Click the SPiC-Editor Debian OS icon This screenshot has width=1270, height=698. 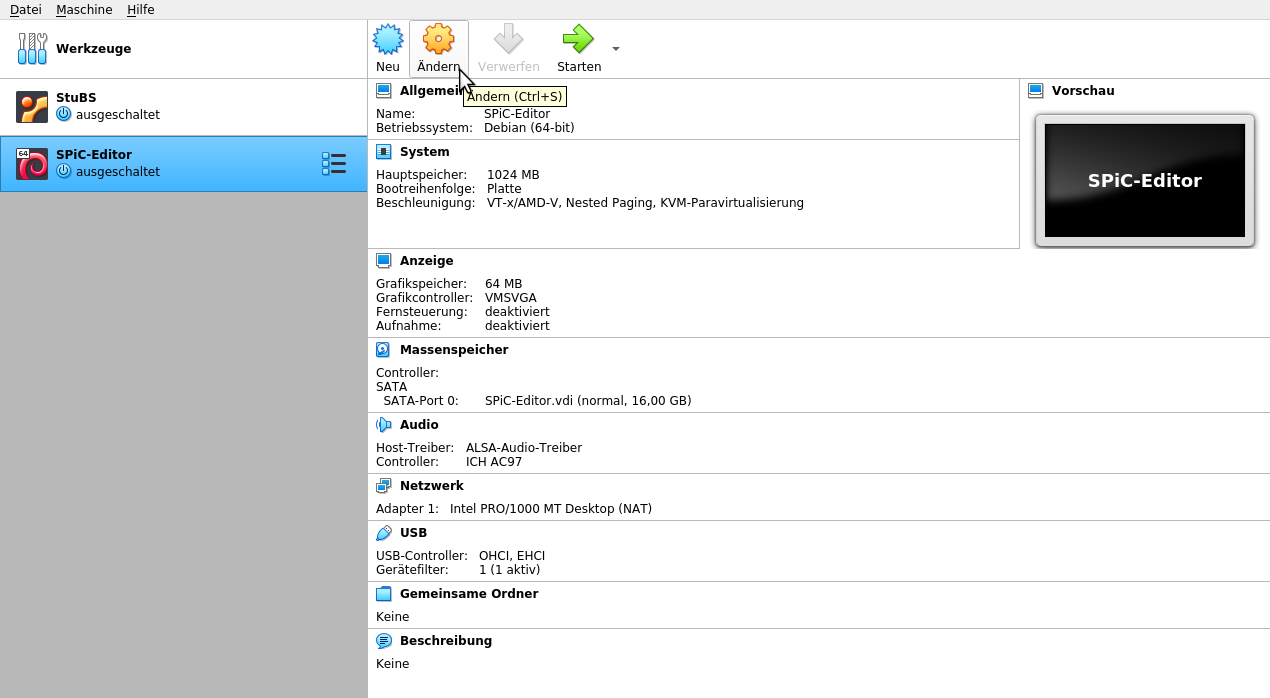pos(32,164)
